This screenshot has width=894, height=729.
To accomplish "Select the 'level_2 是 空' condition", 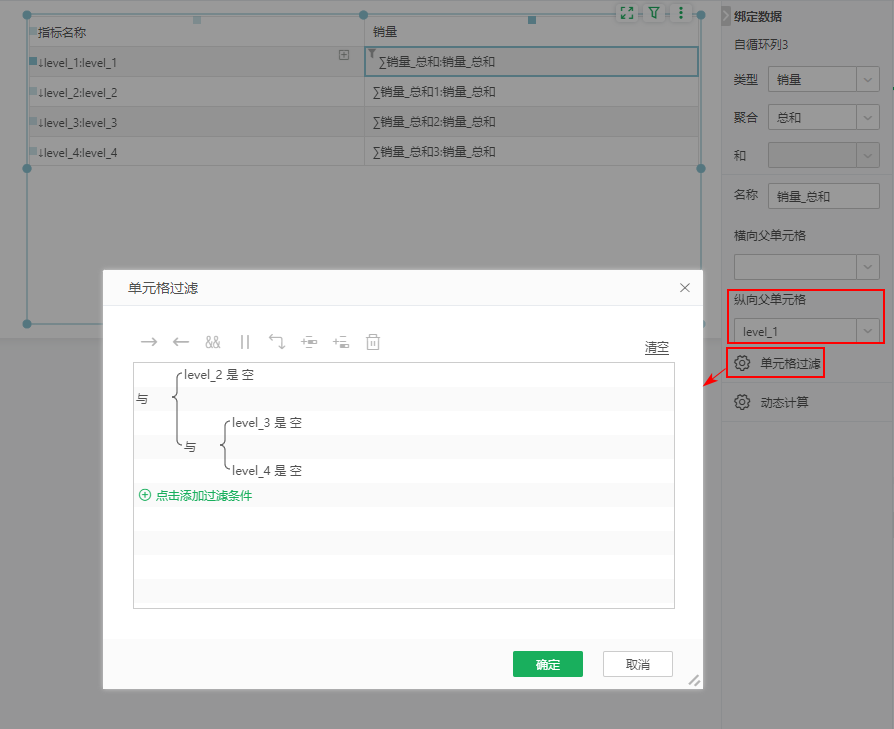I will point(218,374).
